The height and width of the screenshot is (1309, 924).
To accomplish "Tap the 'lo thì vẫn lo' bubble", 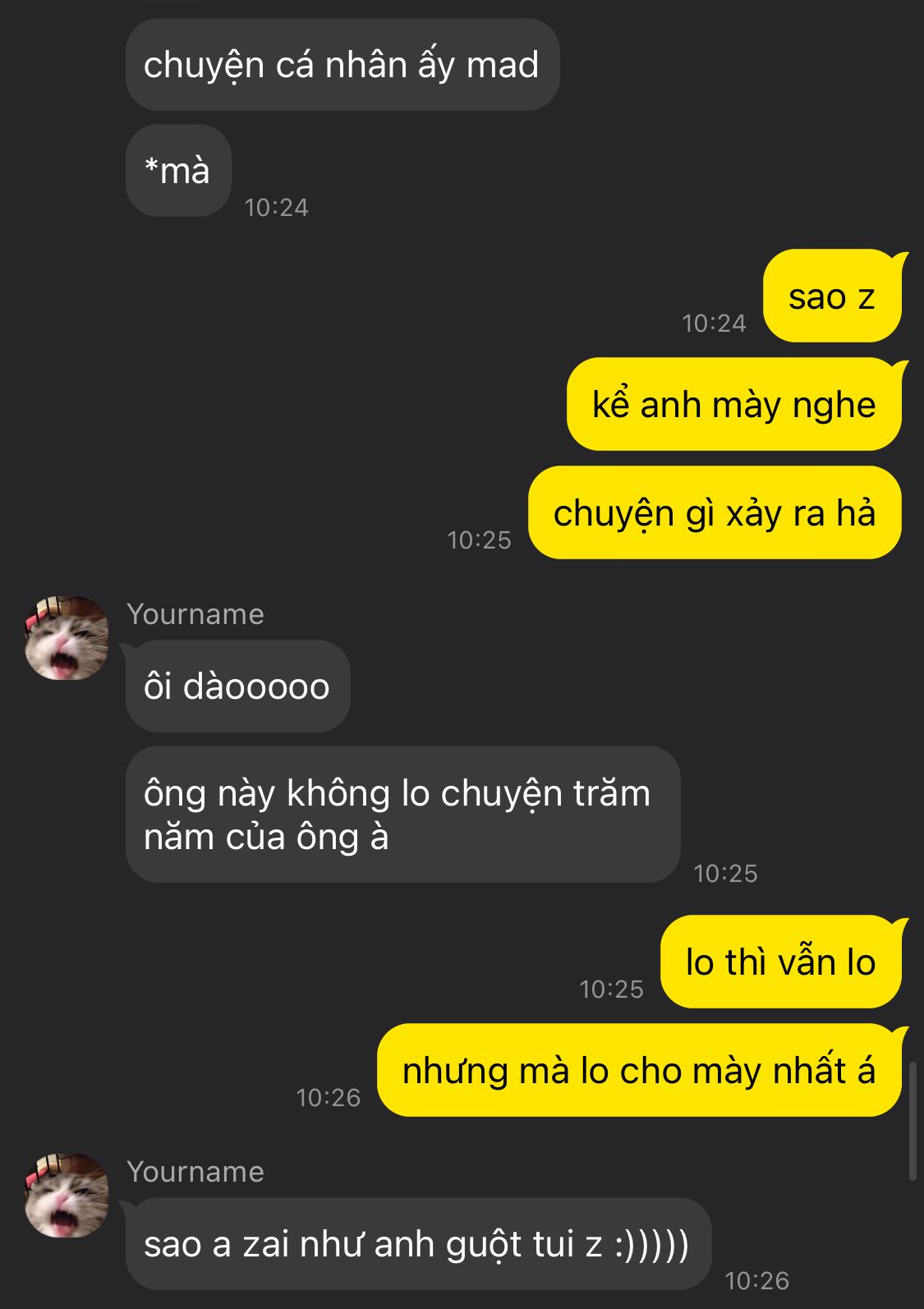I will point(781,962).
